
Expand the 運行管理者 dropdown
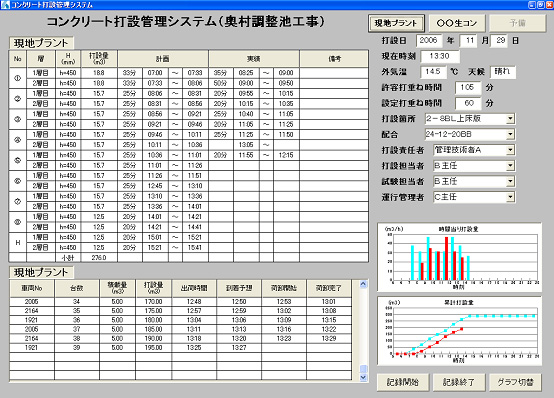pyautogui.click(x=510, y=197)
